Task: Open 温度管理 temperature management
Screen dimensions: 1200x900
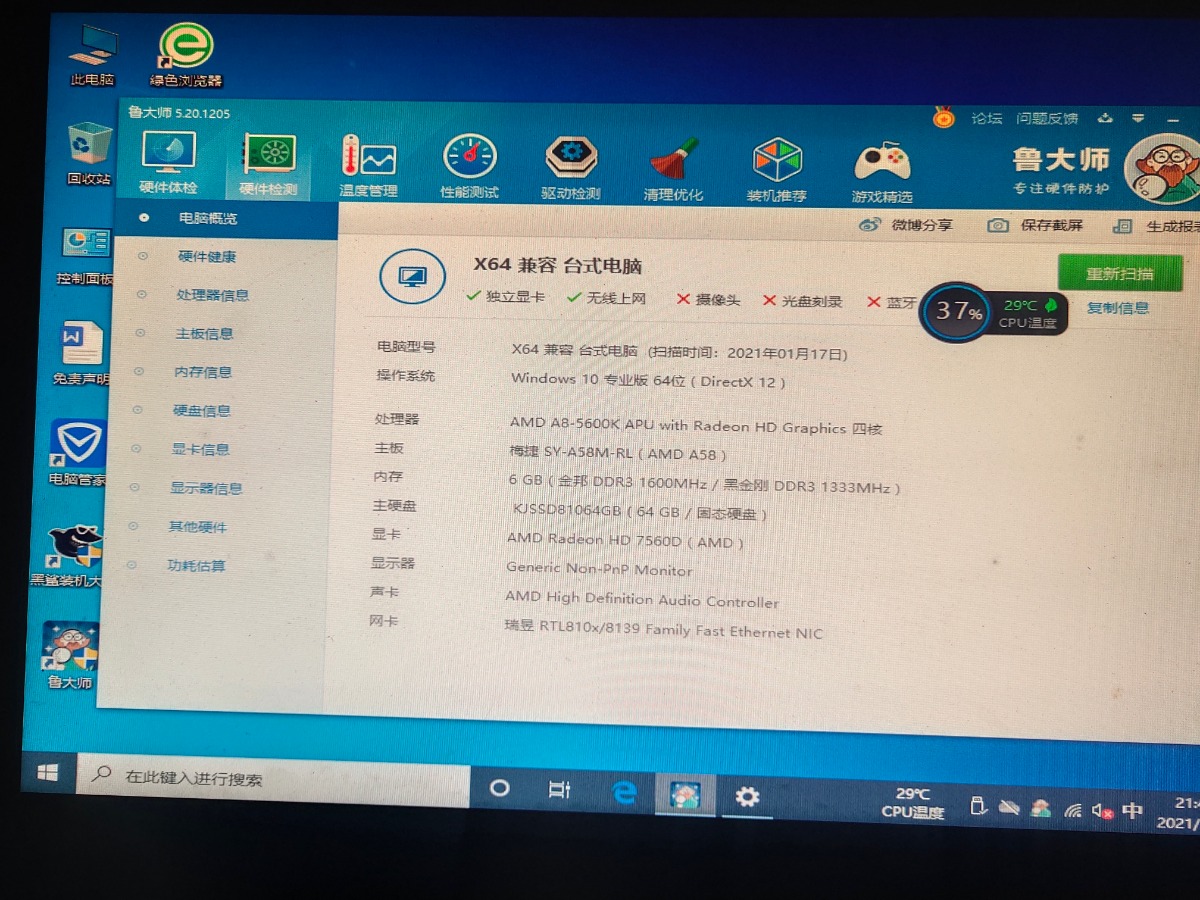Action: [368, 166]
